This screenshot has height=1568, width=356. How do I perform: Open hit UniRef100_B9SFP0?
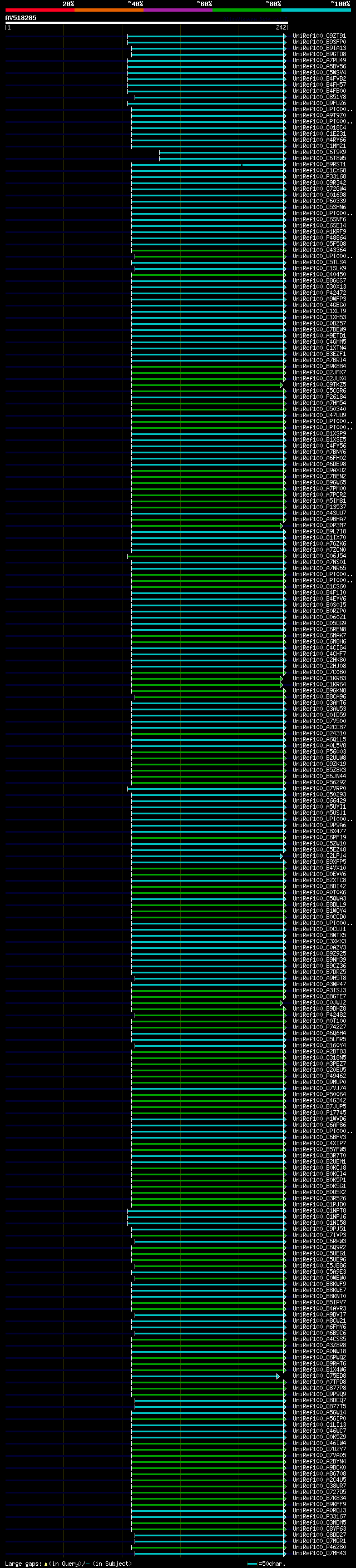coord(319,42)
